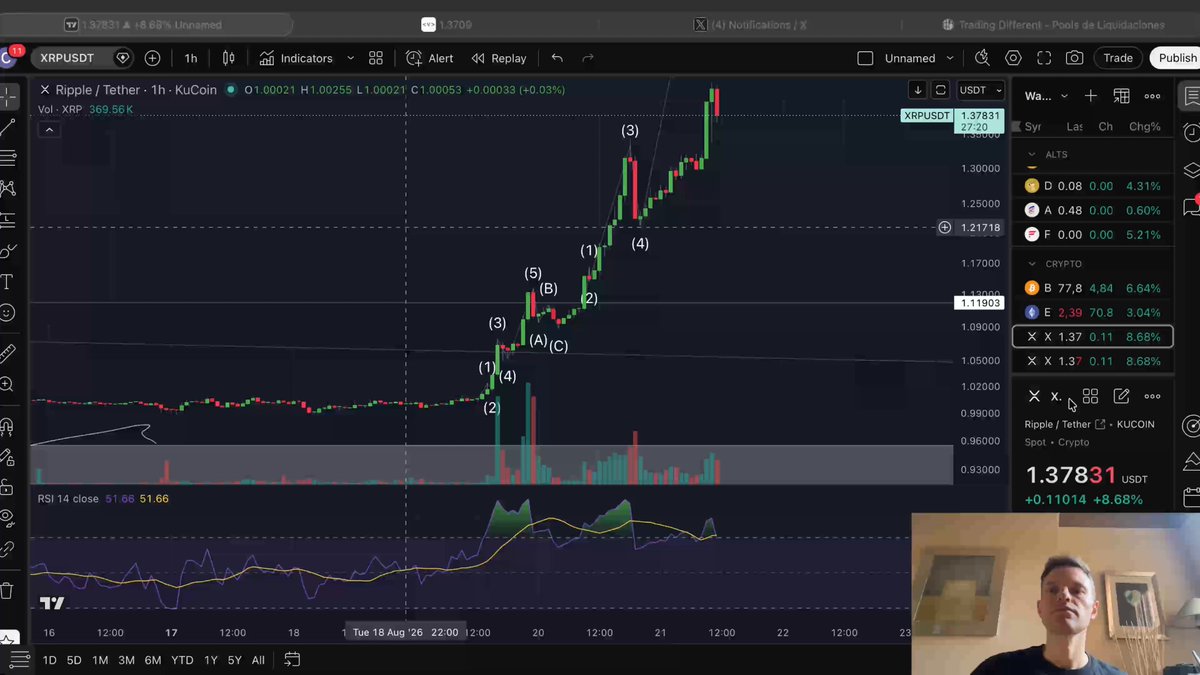Open the emoji icons tool

(x=7, y=313)
